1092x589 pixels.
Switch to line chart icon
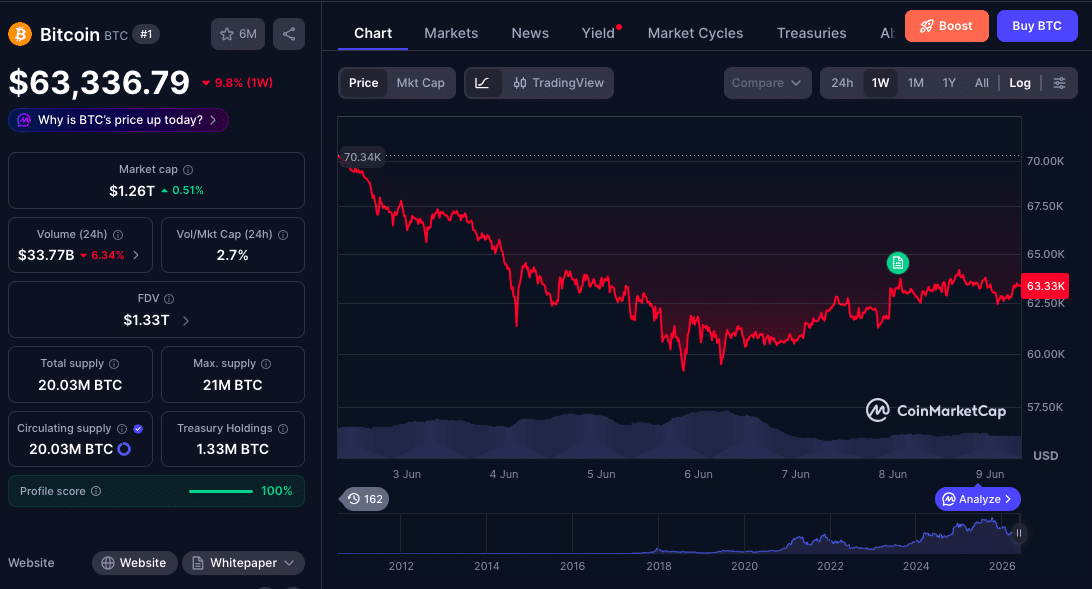[482, 83]
